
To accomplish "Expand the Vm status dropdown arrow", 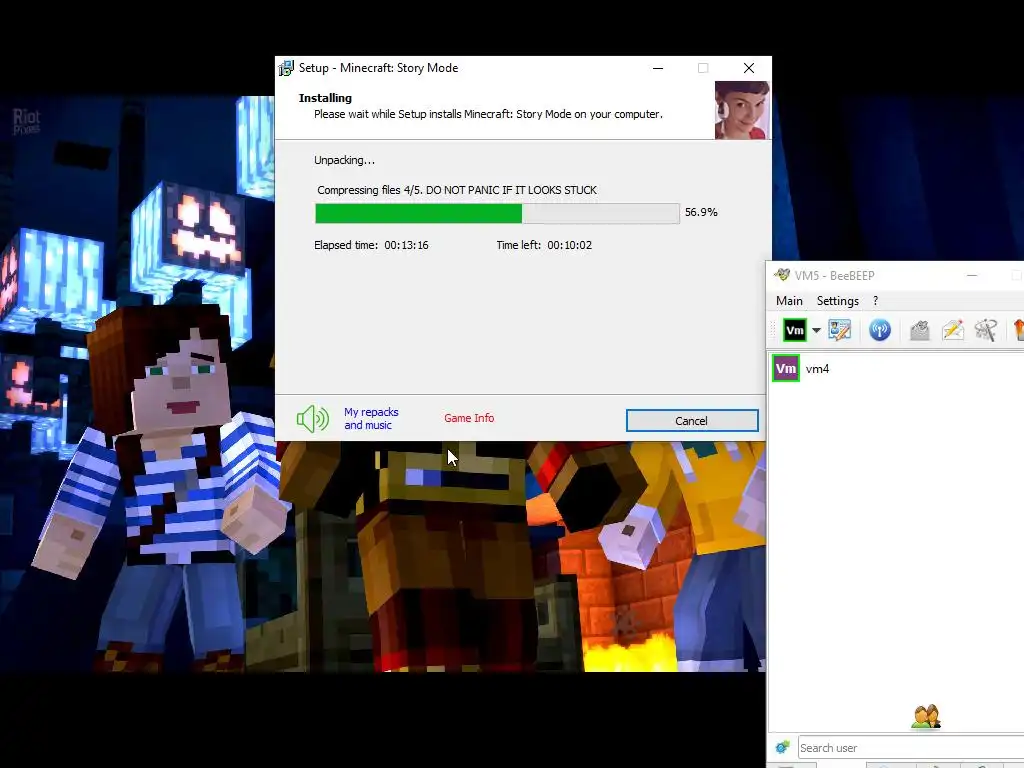I will coord(816,330).
